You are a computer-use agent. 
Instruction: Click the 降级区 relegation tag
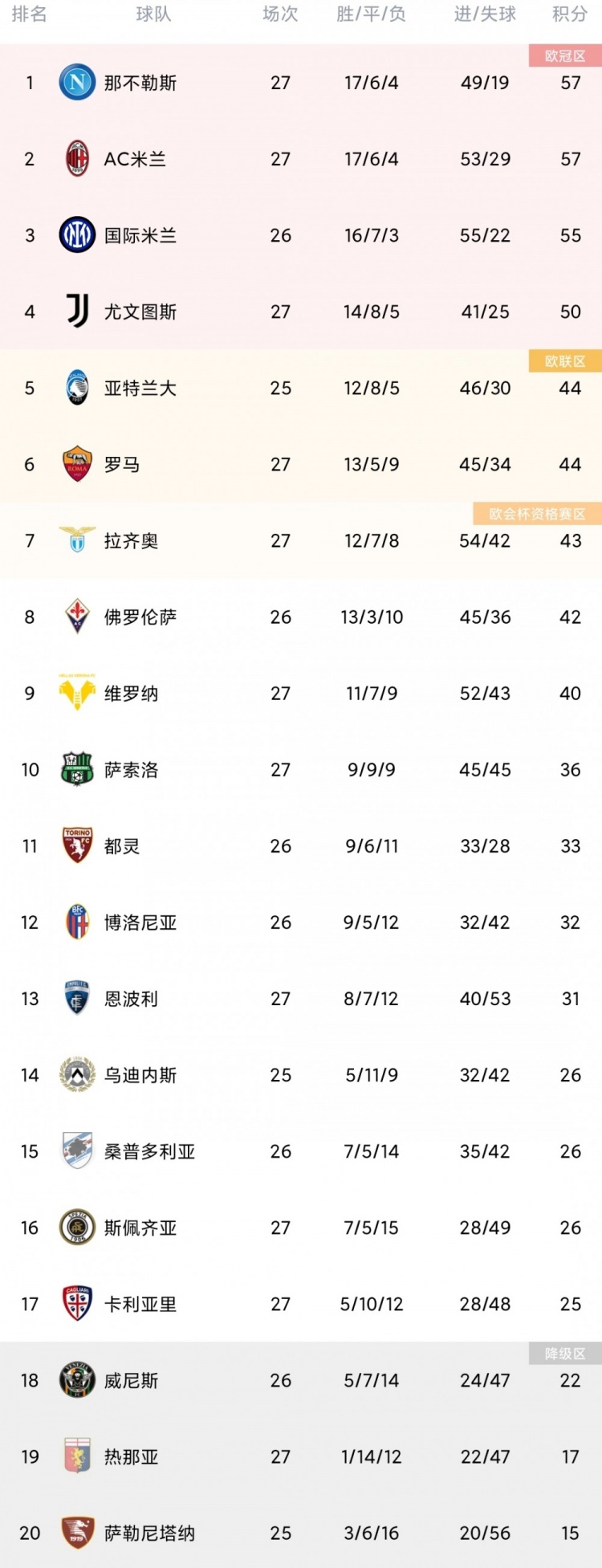pyautogui.click(x=565, y=1354)
